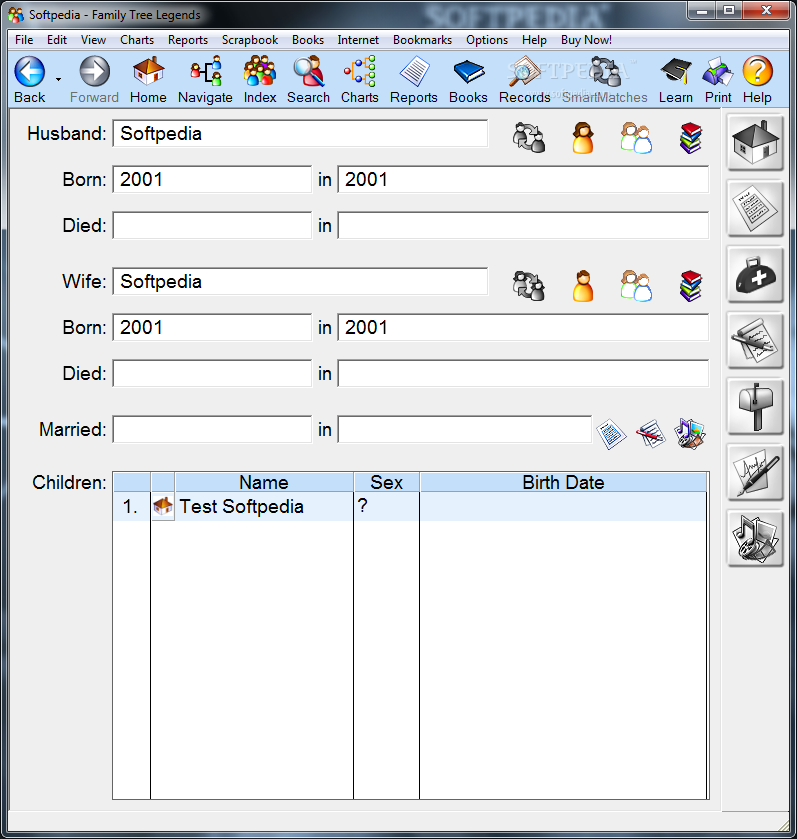Click wife's SmartMatches icon

tap(528, 286)
